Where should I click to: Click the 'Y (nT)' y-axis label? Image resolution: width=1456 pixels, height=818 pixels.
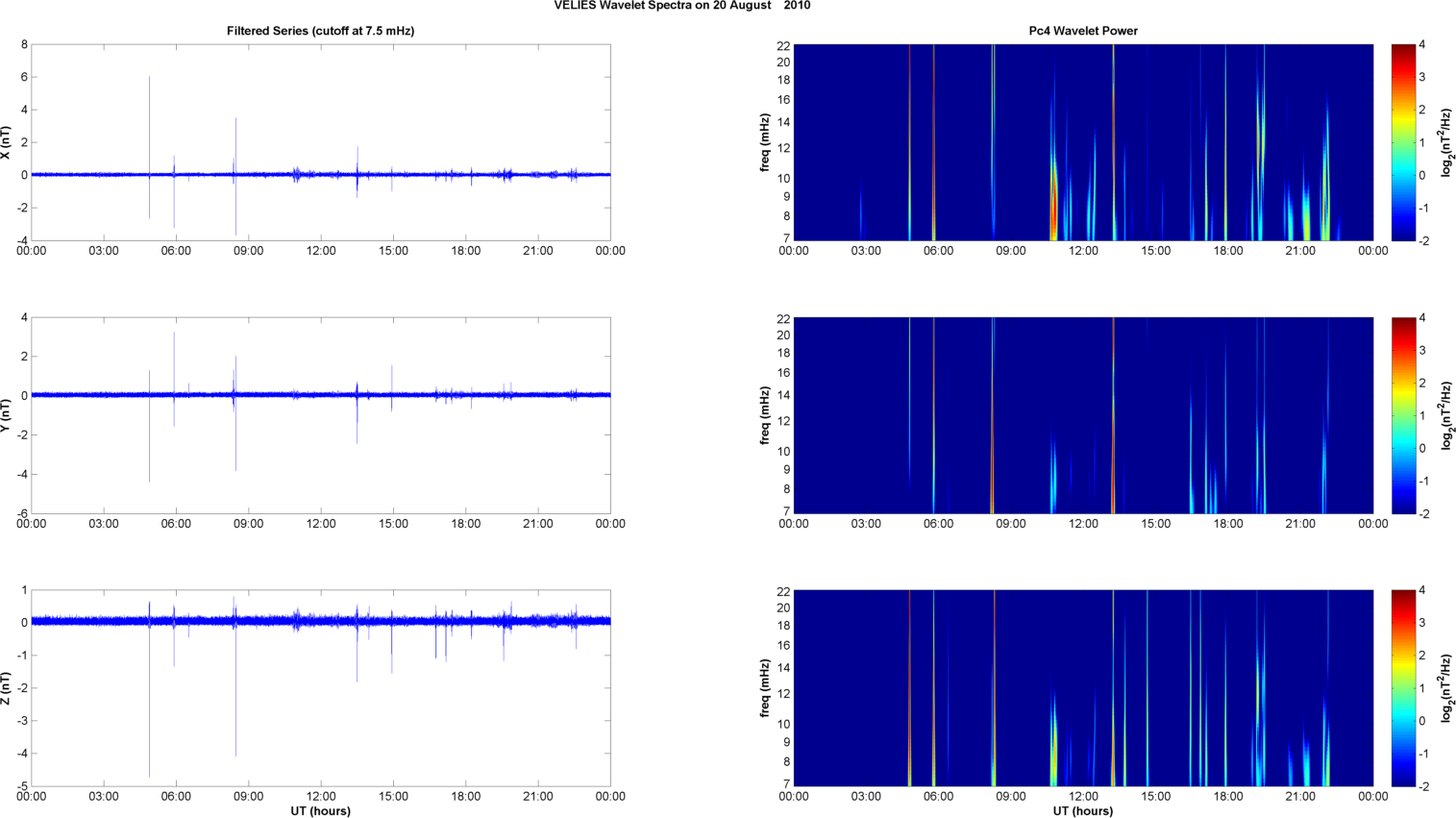click(x=6, y=415)
